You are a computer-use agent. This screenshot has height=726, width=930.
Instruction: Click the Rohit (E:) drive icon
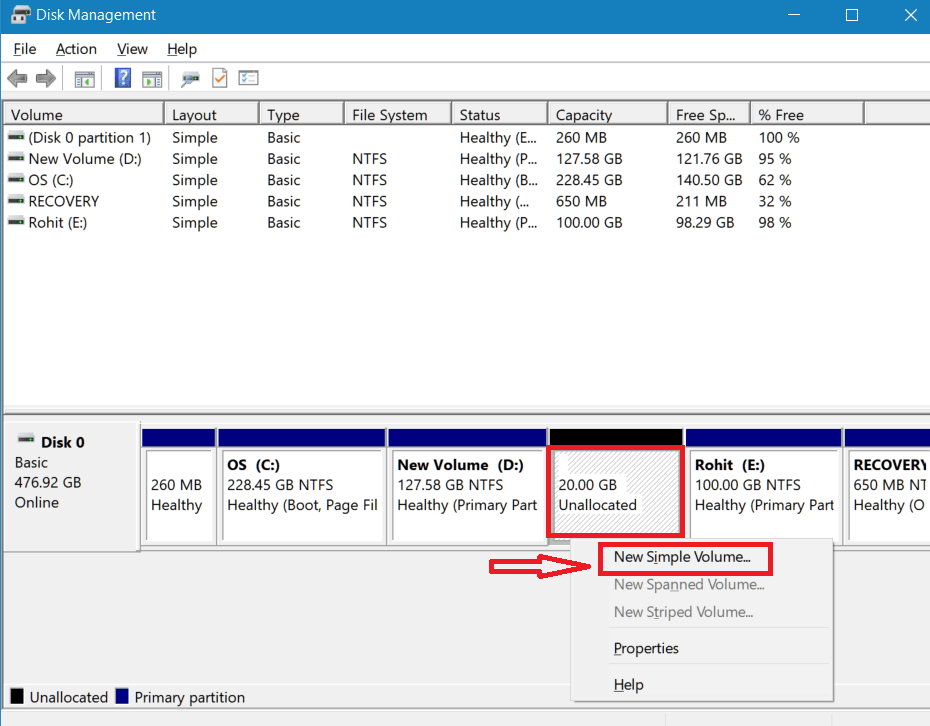(14, 222)
